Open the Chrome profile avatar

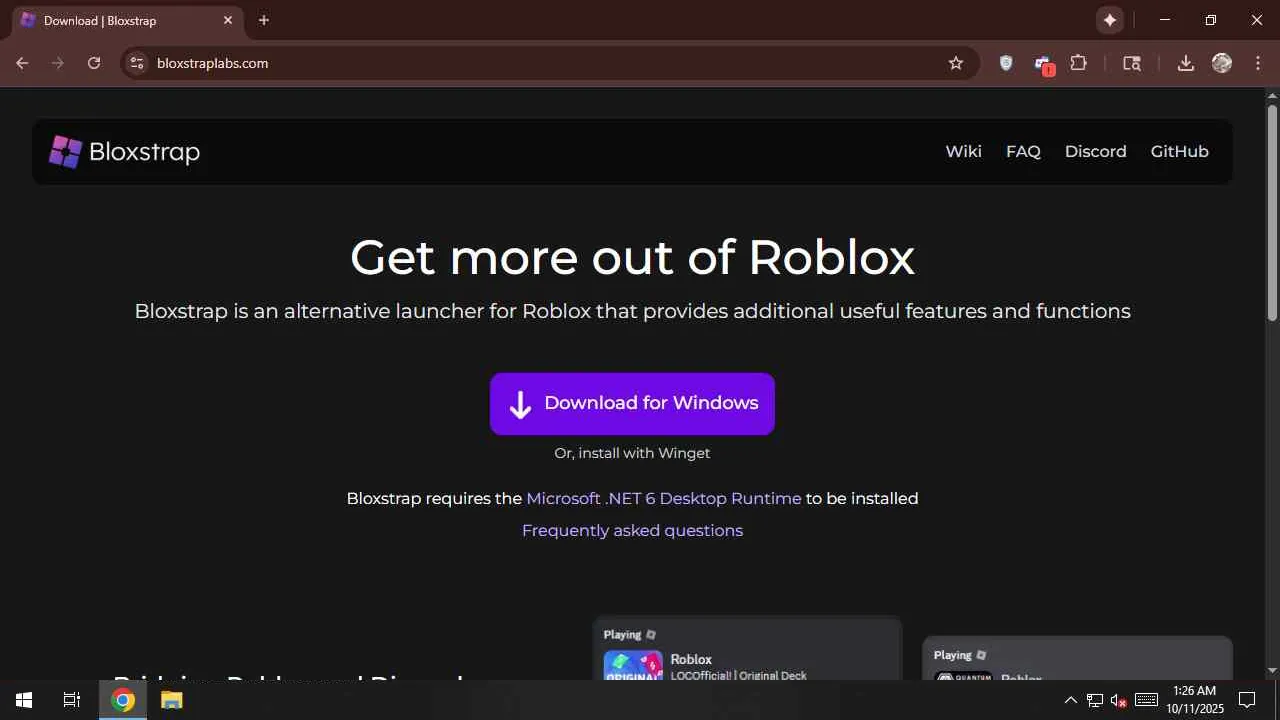1222,63
